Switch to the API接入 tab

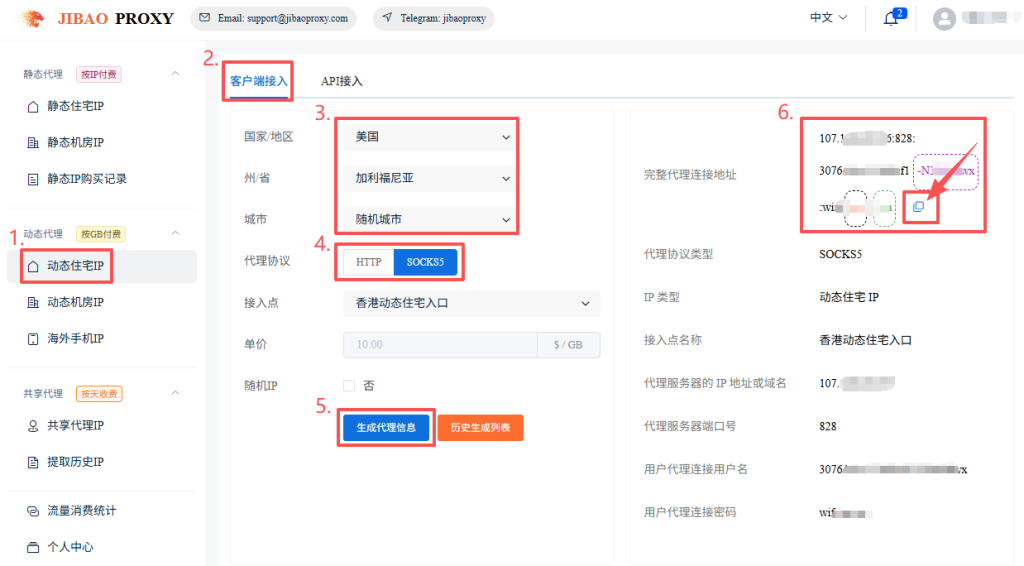point(342,81)
